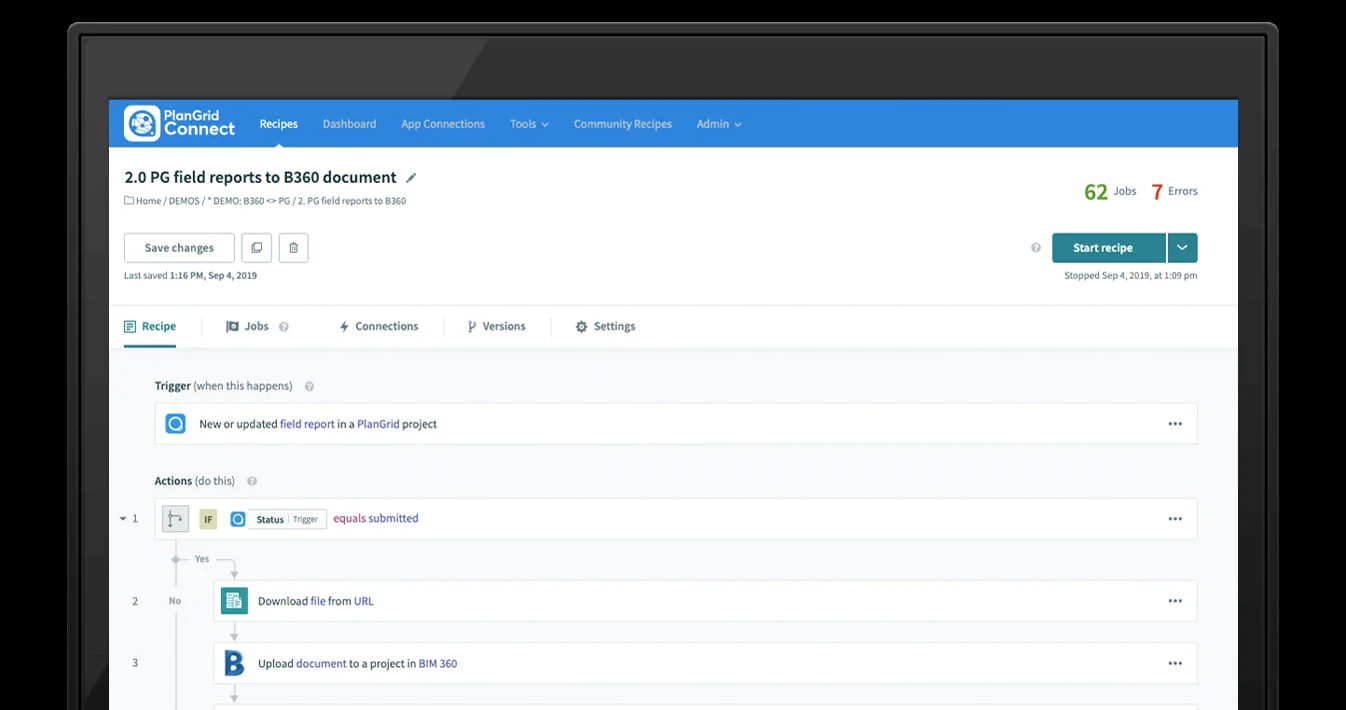
Task: Click 'PlanGrid' link in trigger
Action: click(x=378, y=424)
